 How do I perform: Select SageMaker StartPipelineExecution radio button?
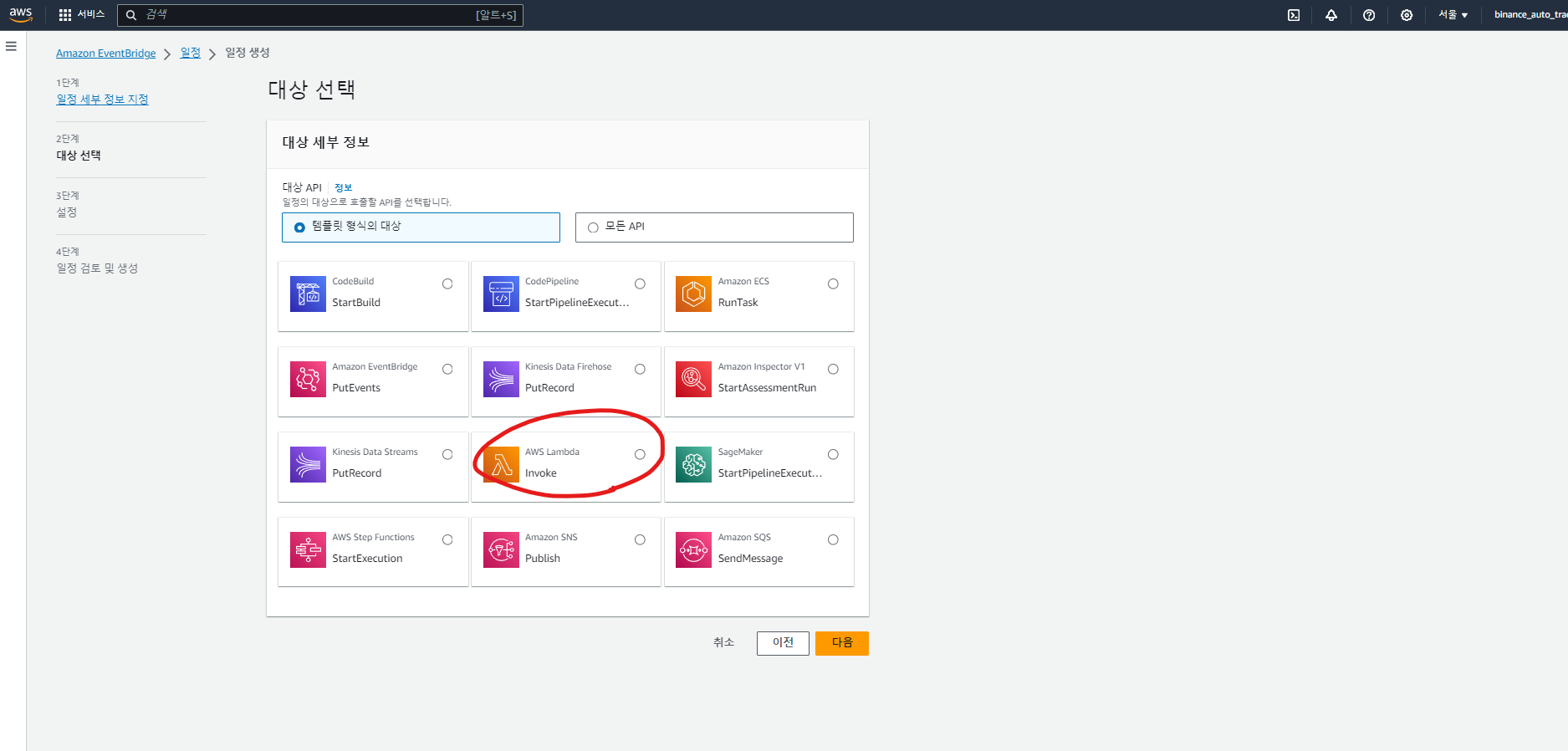pos(833,455)
